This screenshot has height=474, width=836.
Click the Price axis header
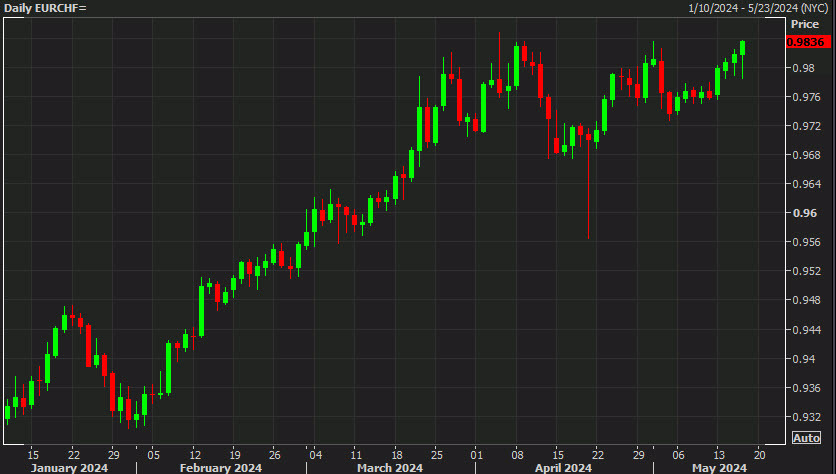coord(804,23)
